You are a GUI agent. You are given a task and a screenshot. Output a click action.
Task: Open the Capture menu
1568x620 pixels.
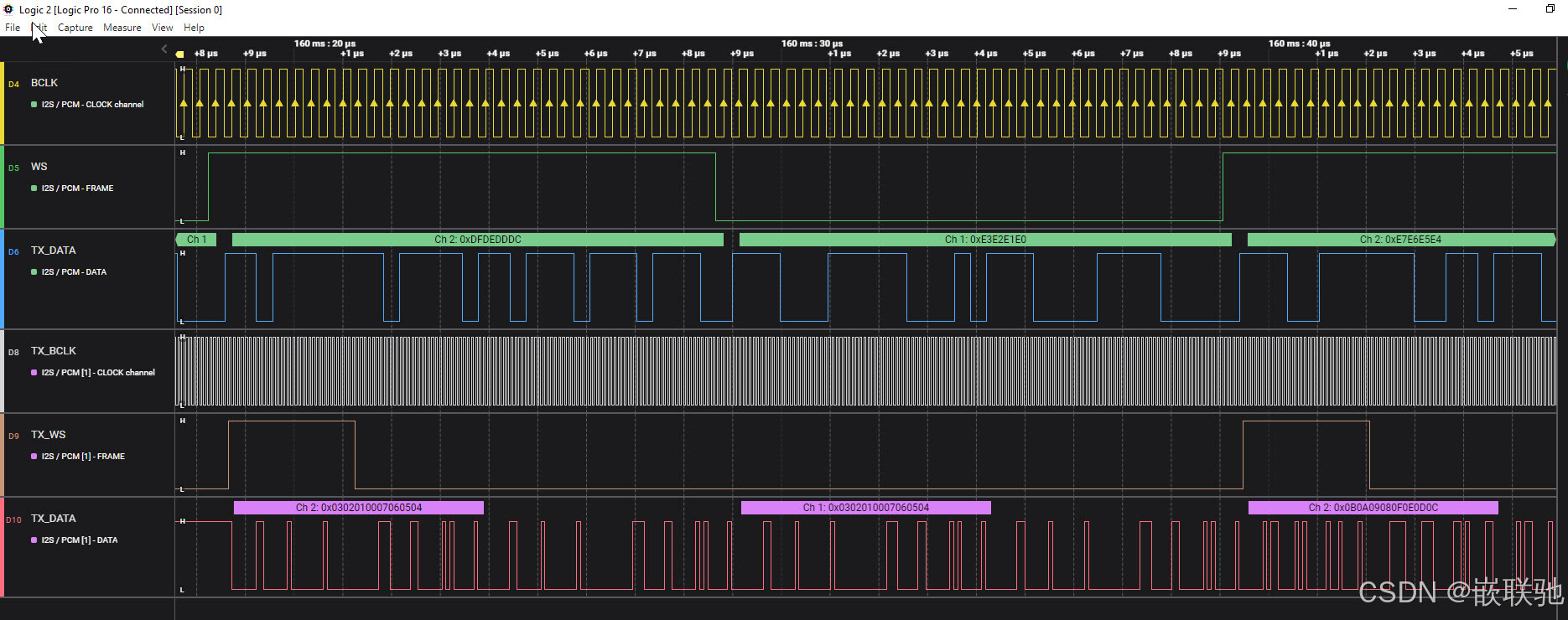pyautogui.click(x=75, y=28)
